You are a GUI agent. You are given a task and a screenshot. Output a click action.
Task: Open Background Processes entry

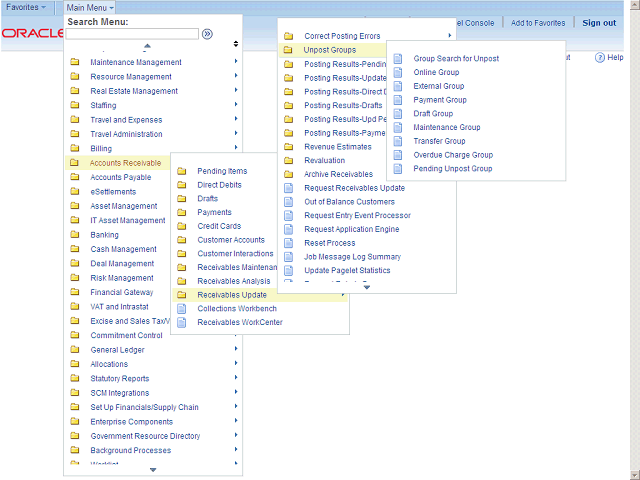pos(131,450)
